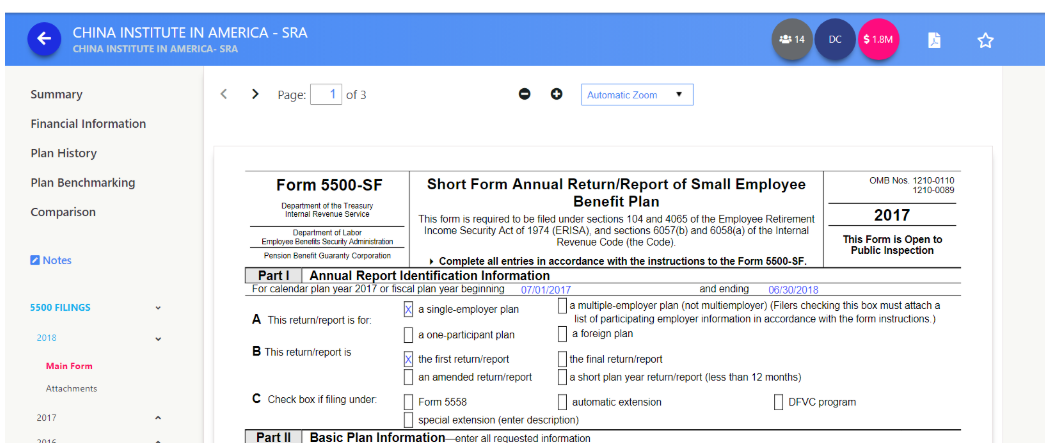
Task: Expand the 2017 filing year
Action: coord(158,417)
